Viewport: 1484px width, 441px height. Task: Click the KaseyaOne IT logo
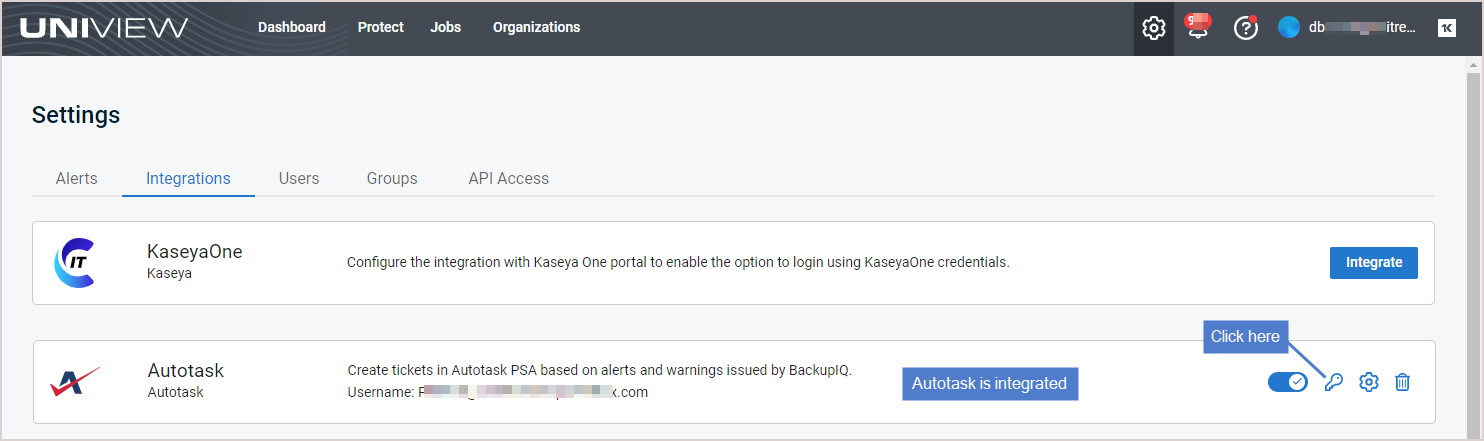73,263
